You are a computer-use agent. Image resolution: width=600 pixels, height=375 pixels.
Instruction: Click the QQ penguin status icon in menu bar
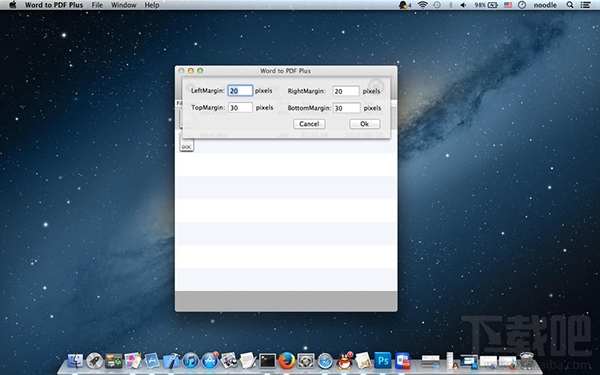click(404, 5)
